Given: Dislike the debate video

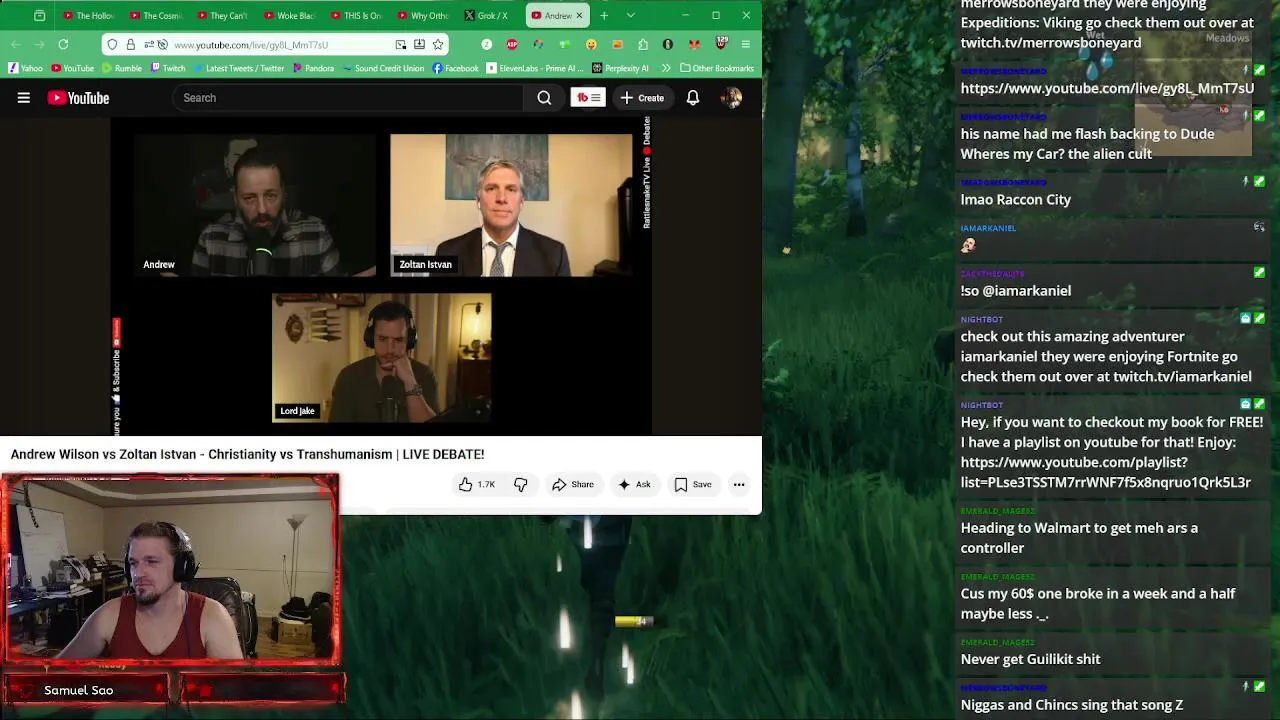Looking at the screenshot, I should click(x=520, y=484).
